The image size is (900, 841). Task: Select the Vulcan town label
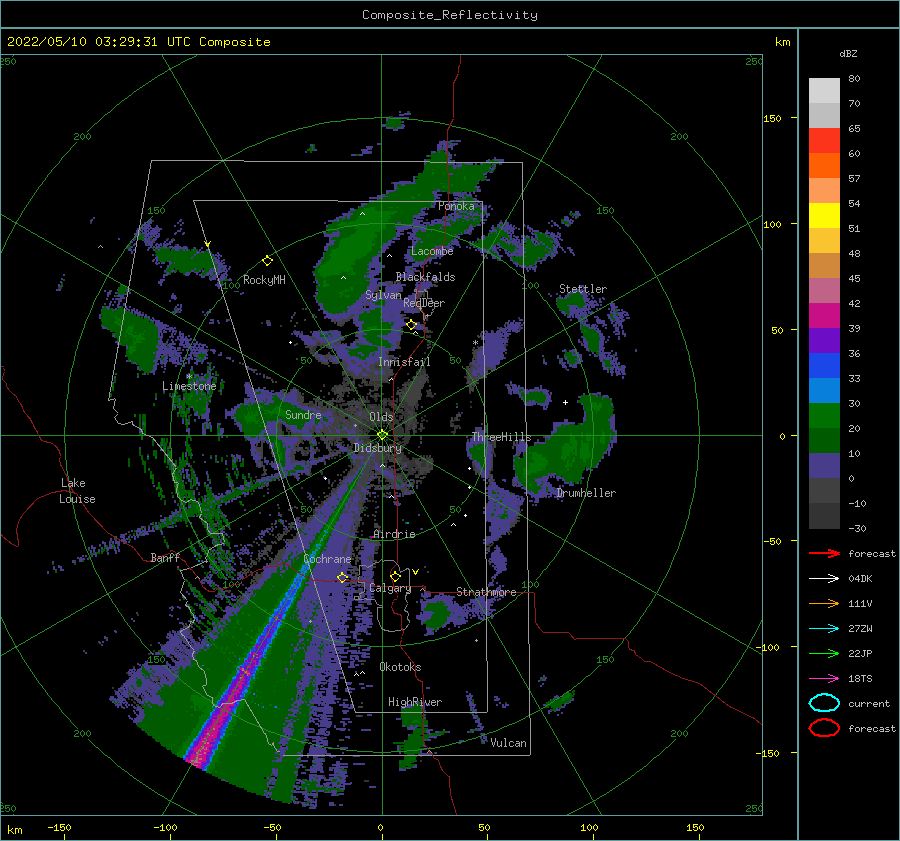click(508, 743)
